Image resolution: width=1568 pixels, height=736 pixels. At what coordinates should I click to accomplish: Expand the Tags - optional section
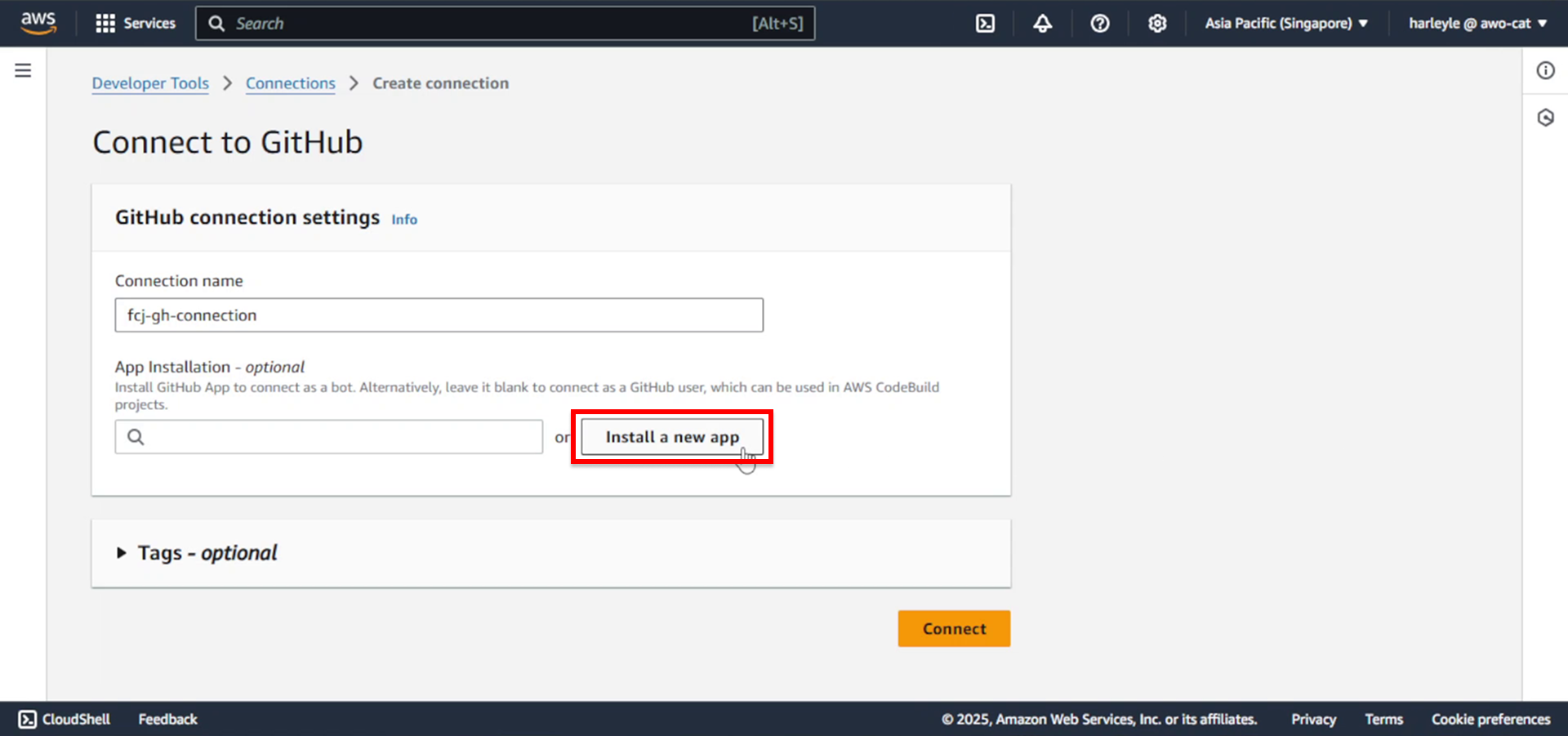tap(198, 553)
